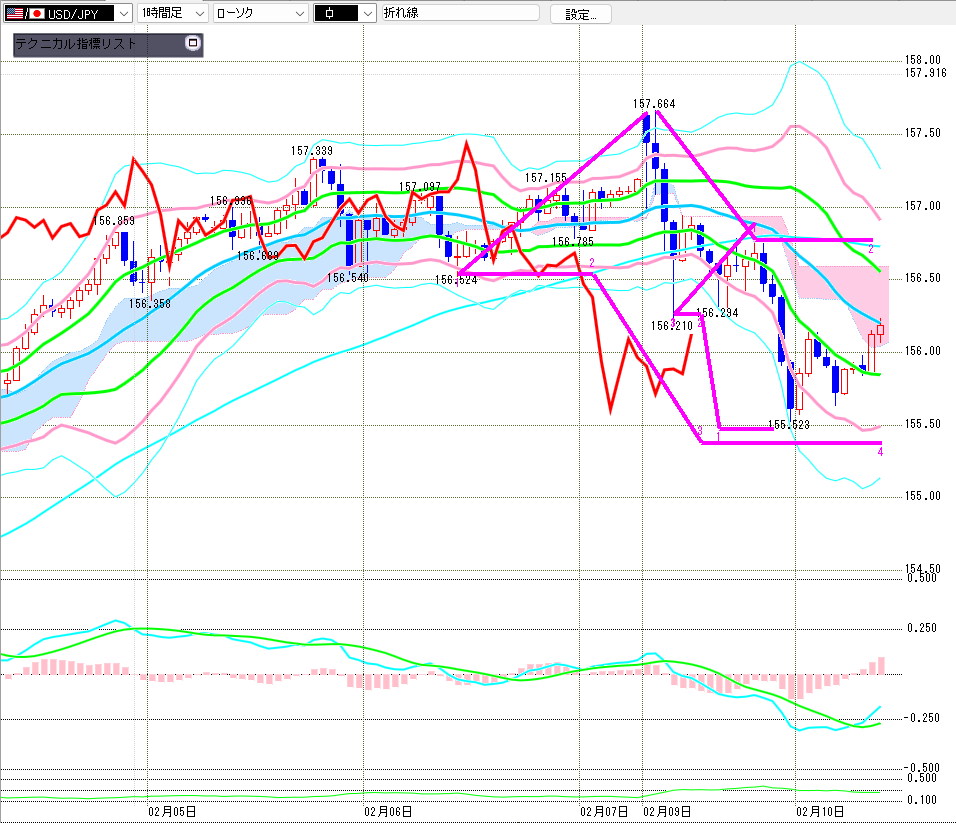Click the rightmost MACD histogram bar
This screenshot has width=956, height=823.
point(881,665)
